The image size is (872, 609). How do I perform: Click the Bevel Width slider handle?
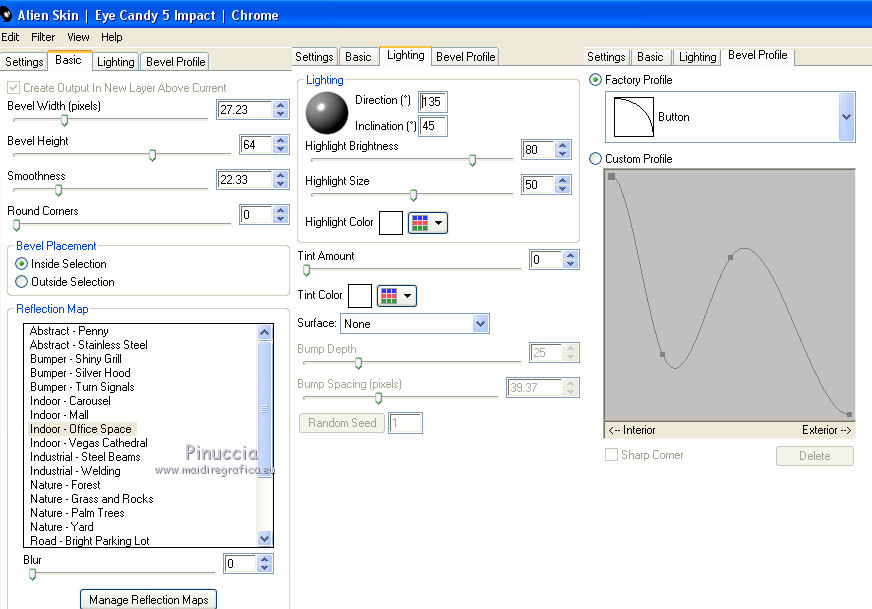[65, 120]
